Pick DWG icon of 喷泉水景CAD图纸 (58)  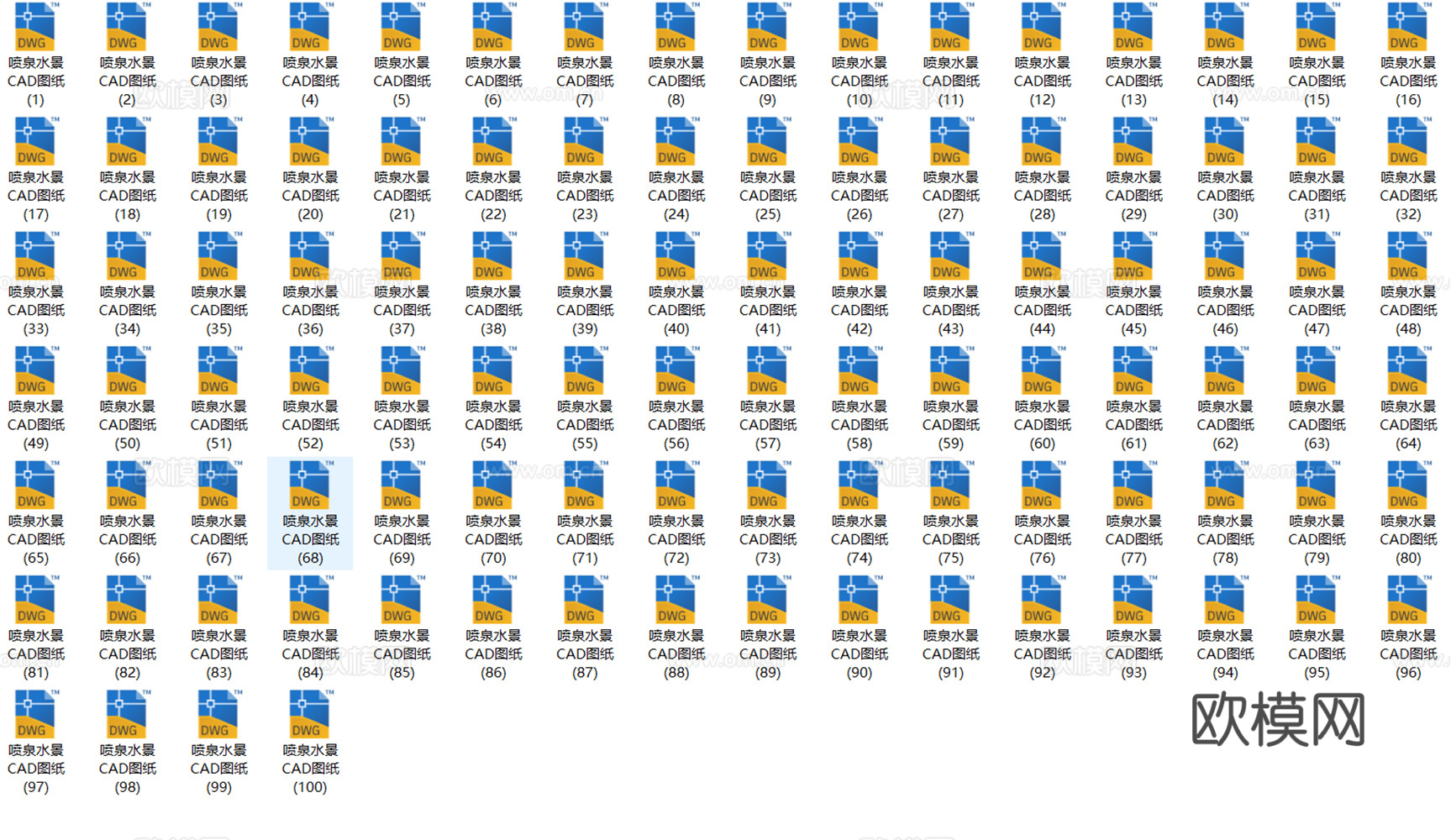pyautogui.click(x=859, y=370)
